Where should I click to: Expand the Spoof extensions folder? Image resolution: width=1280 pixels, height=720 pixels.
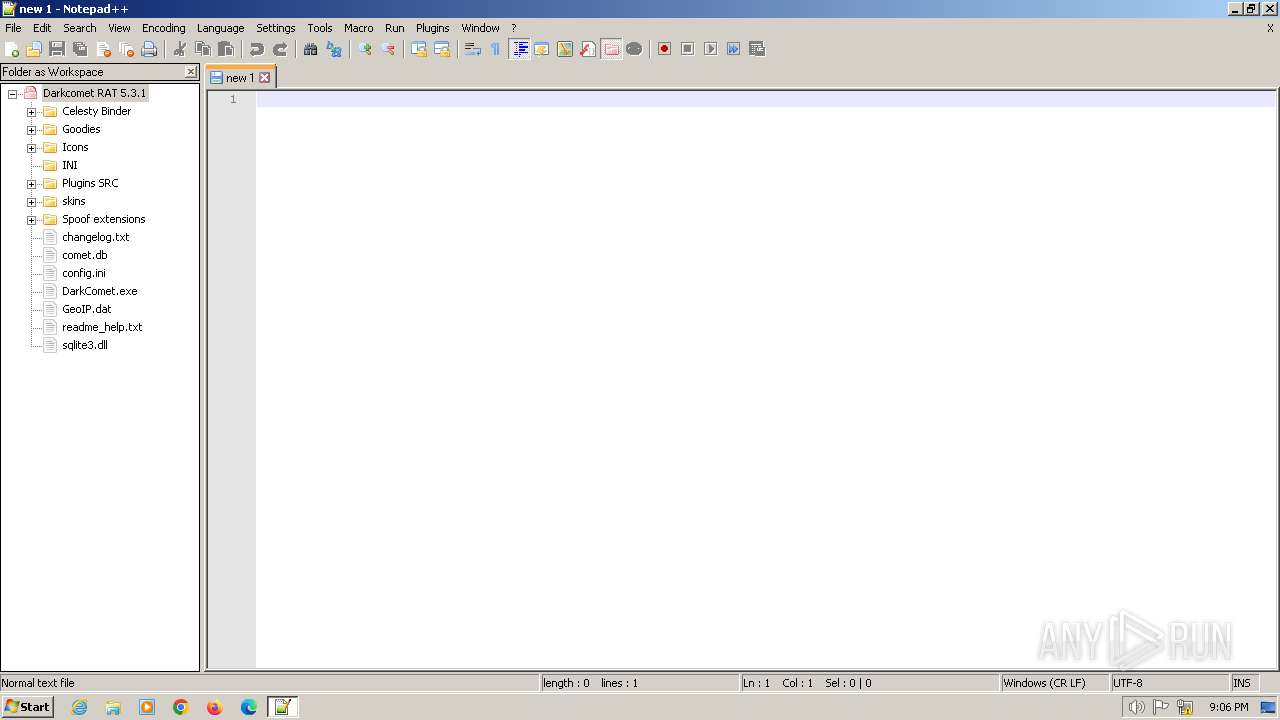click(31, 220)
